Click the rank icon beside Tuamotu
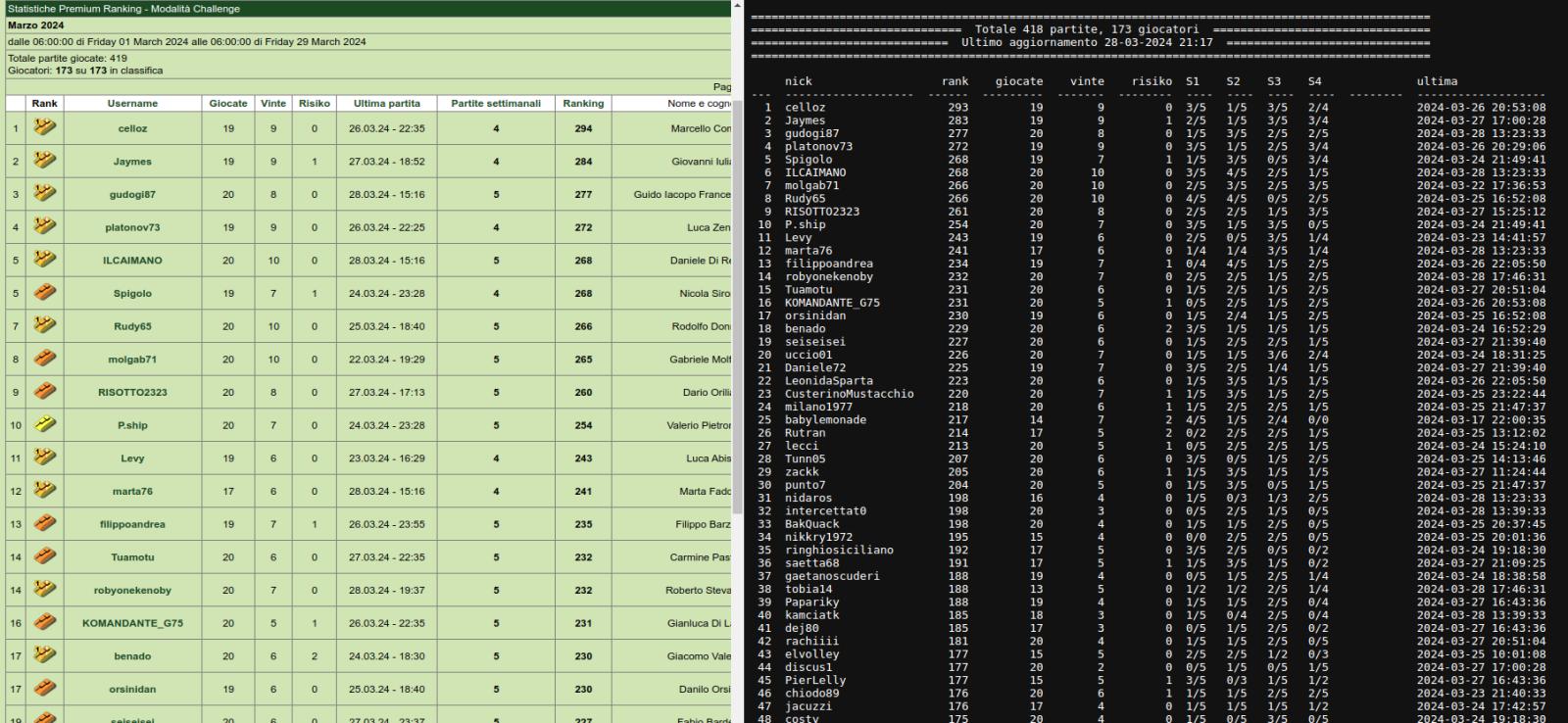The width and height of the screenshot is (1568, 723). pyautogui.click(x=44, y=556)
